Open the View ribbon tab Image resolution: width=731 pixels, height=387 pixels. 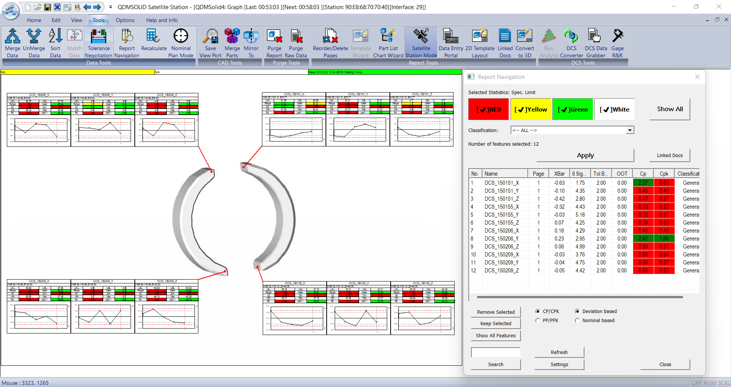point(76,20)
